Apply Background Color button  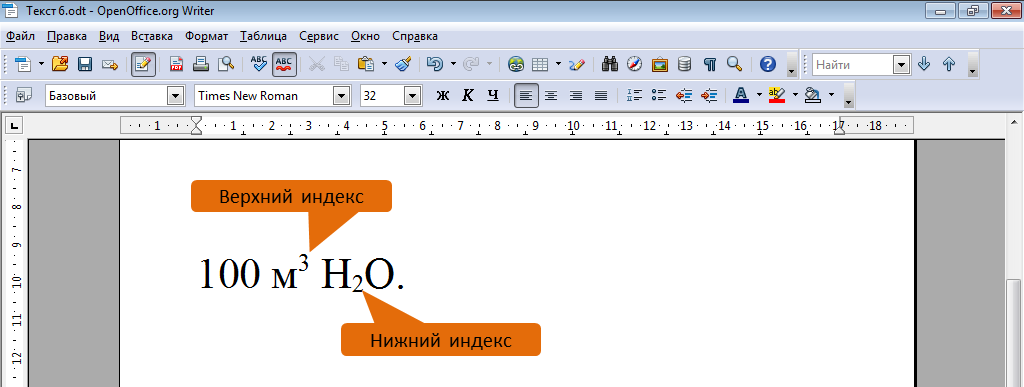tap(812, 96)
